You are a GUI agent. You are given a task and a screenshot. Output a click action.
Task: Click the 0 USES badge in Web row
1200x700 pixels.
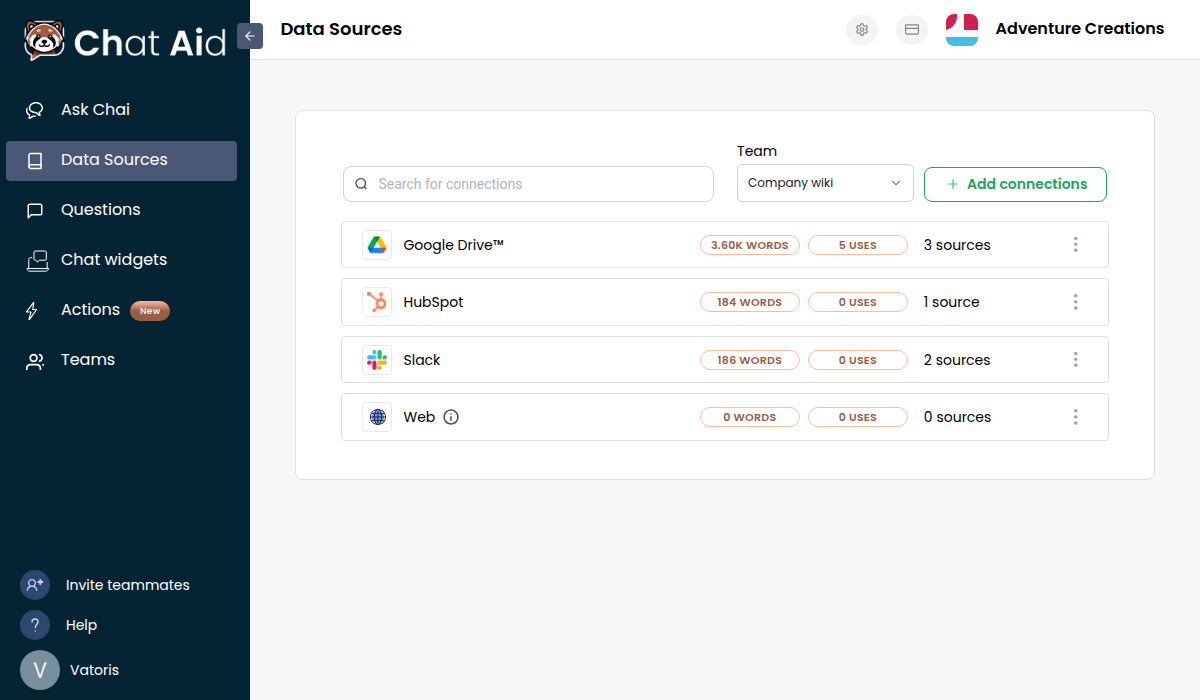click(858, 417)
